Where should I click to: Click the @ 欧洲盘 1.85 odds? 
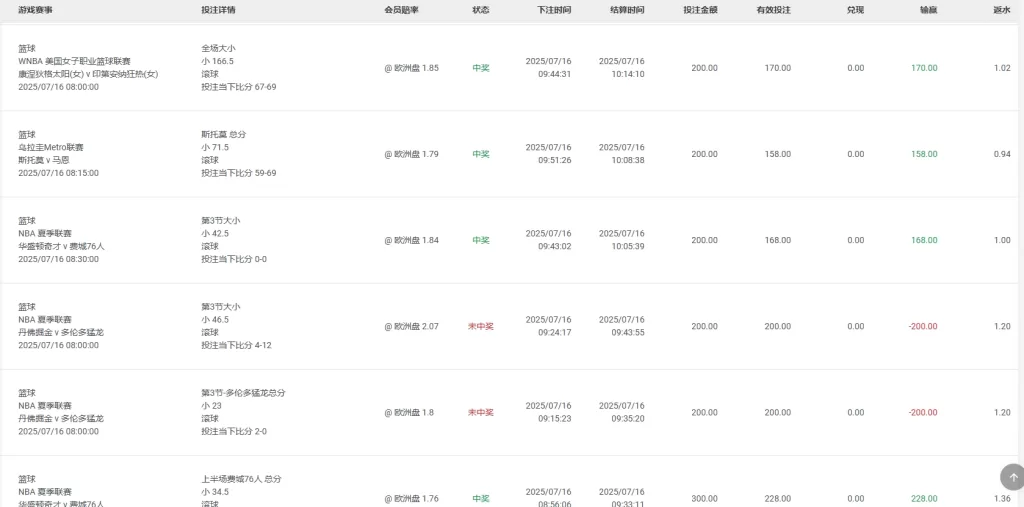pos(411,68)
